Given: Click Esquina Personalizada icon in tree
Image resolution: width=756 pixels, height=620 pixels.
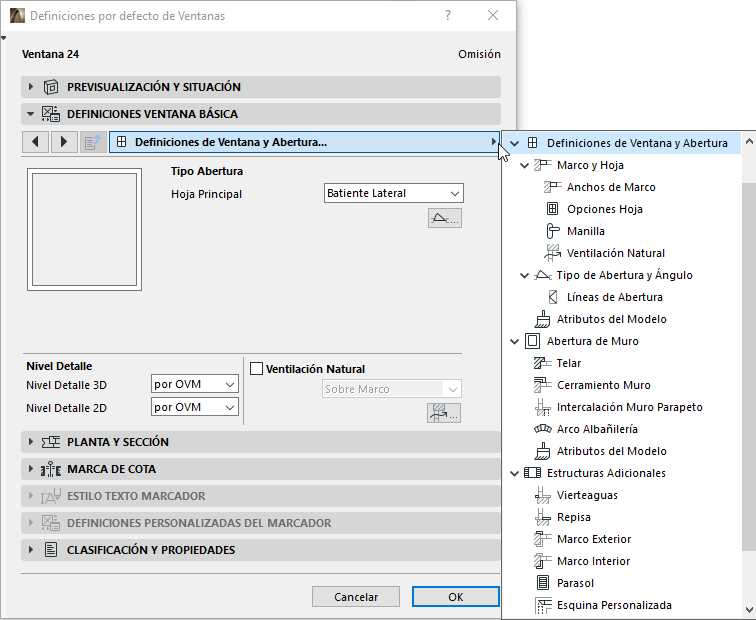Looking at the screenshot, I should click(x=543, y=605).
